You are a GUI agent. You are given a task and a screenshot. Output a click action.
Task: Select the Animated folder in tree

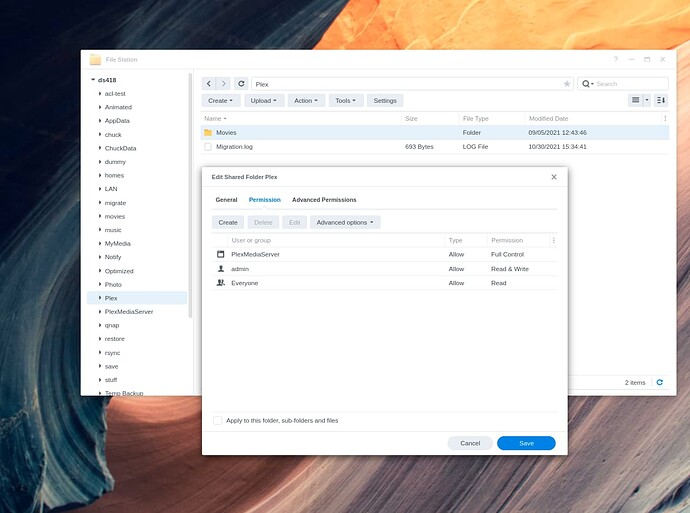point(118,107)
